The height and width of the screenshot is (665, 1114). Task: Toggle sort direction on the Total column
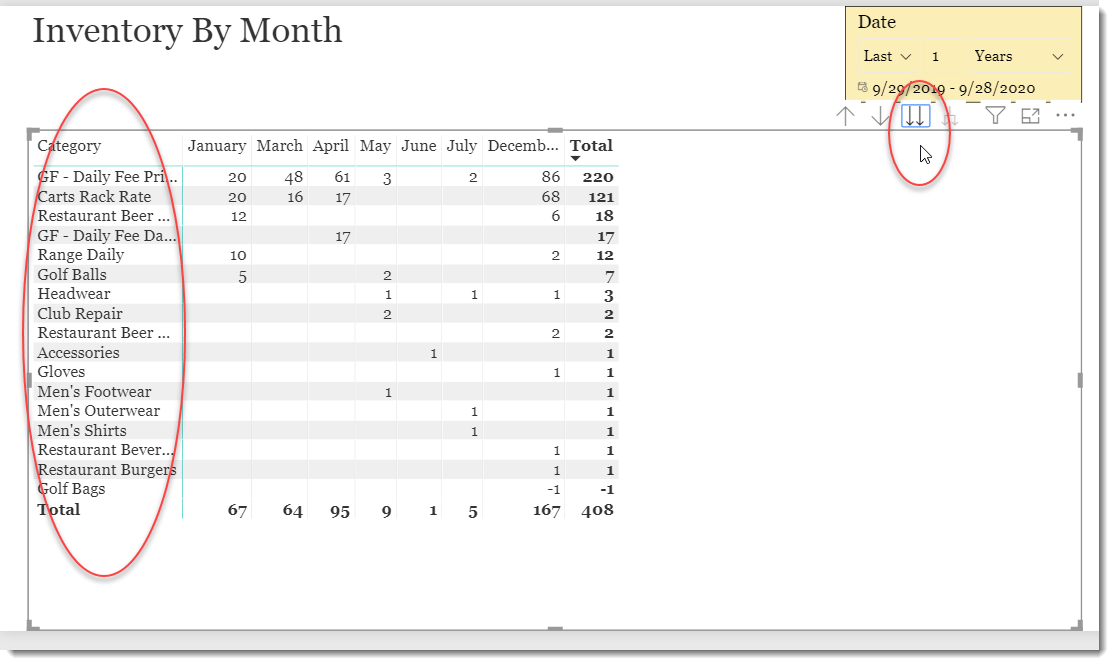pyautogui.click(x=591, y=145)
